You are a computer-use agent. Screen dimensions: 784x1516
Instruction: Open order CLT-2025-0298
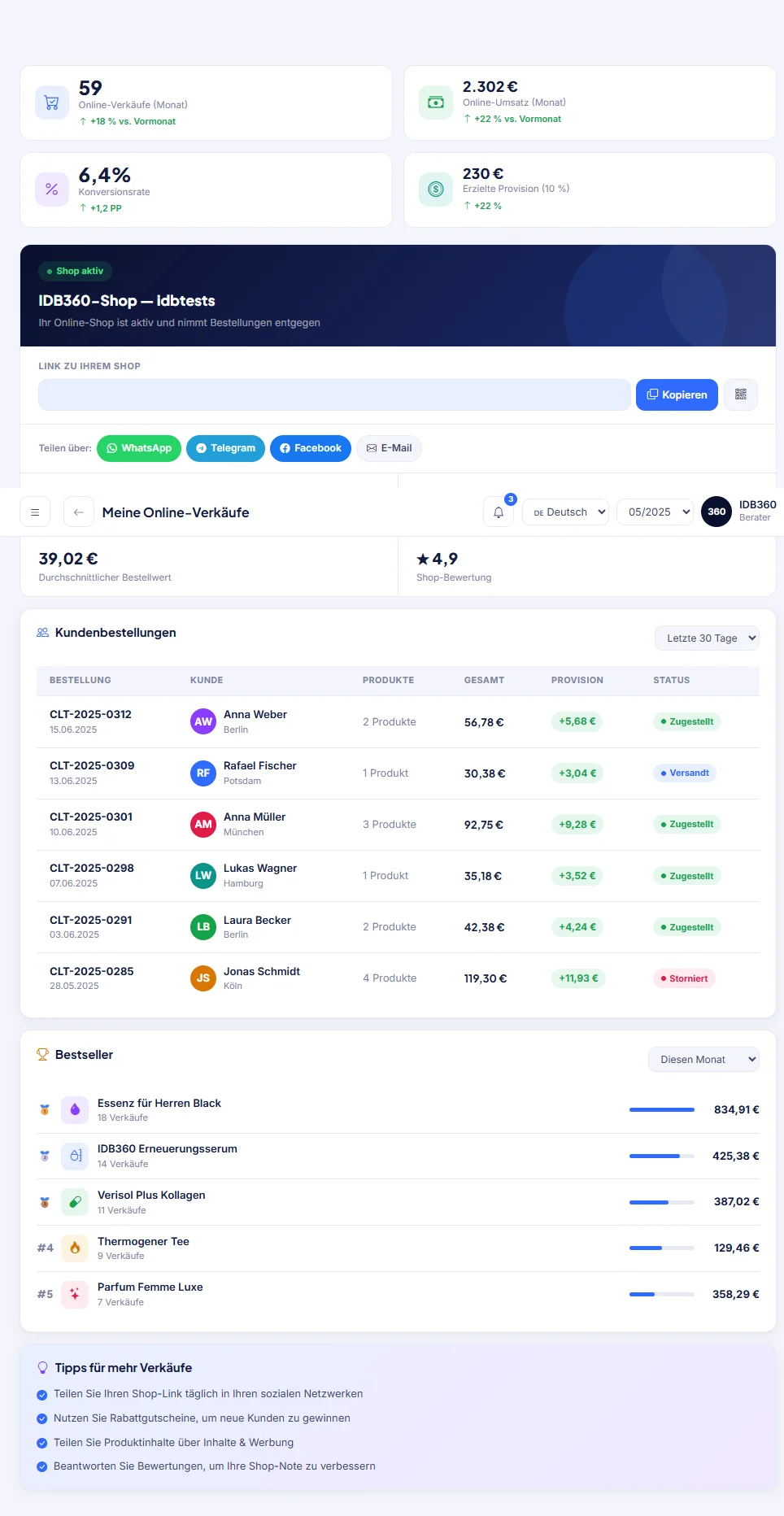[x=92, y=868]
